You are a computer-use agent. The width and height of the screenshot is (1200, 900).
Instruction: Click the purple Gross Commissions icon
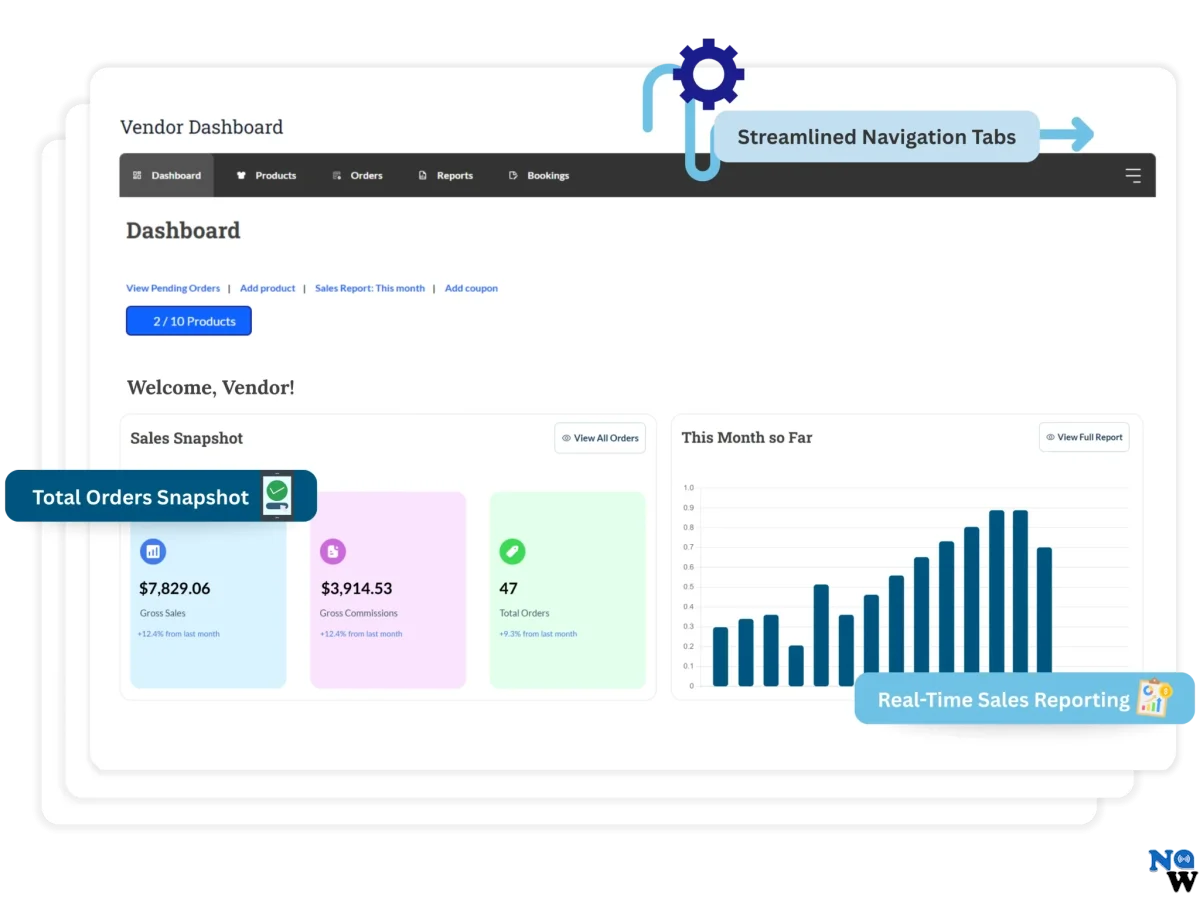click(333, 551)
